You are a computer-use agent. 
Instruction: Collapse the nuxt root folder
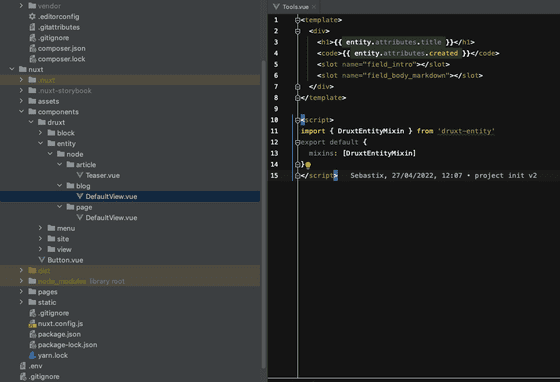click(x=12, y=69)
